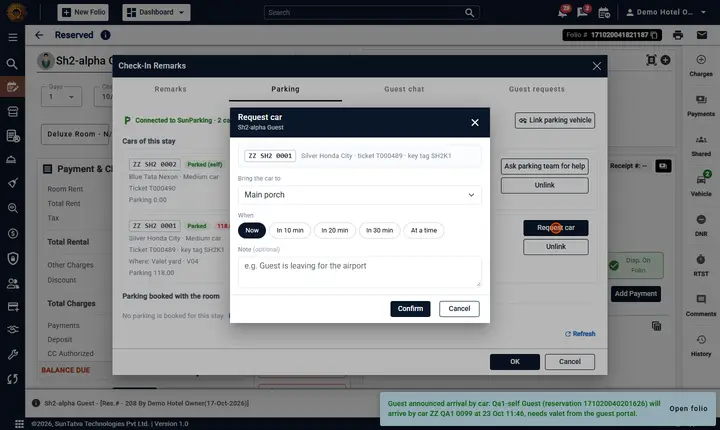This screenshot has height=430, width=720.
Task: Click the Request car button
Action: (556, 228)
